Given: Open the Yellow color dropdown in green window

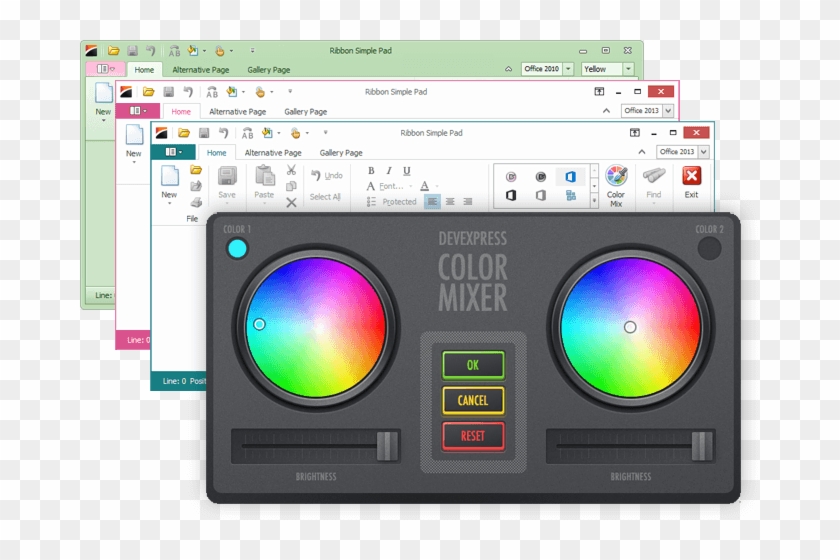Looking at the screenshot, I should point(628,69).
